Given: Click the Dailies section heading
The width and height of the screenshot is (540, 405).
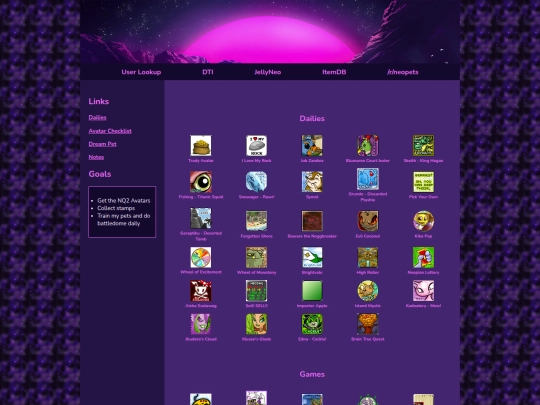Looking at the screenshot, I should point(312,118).
